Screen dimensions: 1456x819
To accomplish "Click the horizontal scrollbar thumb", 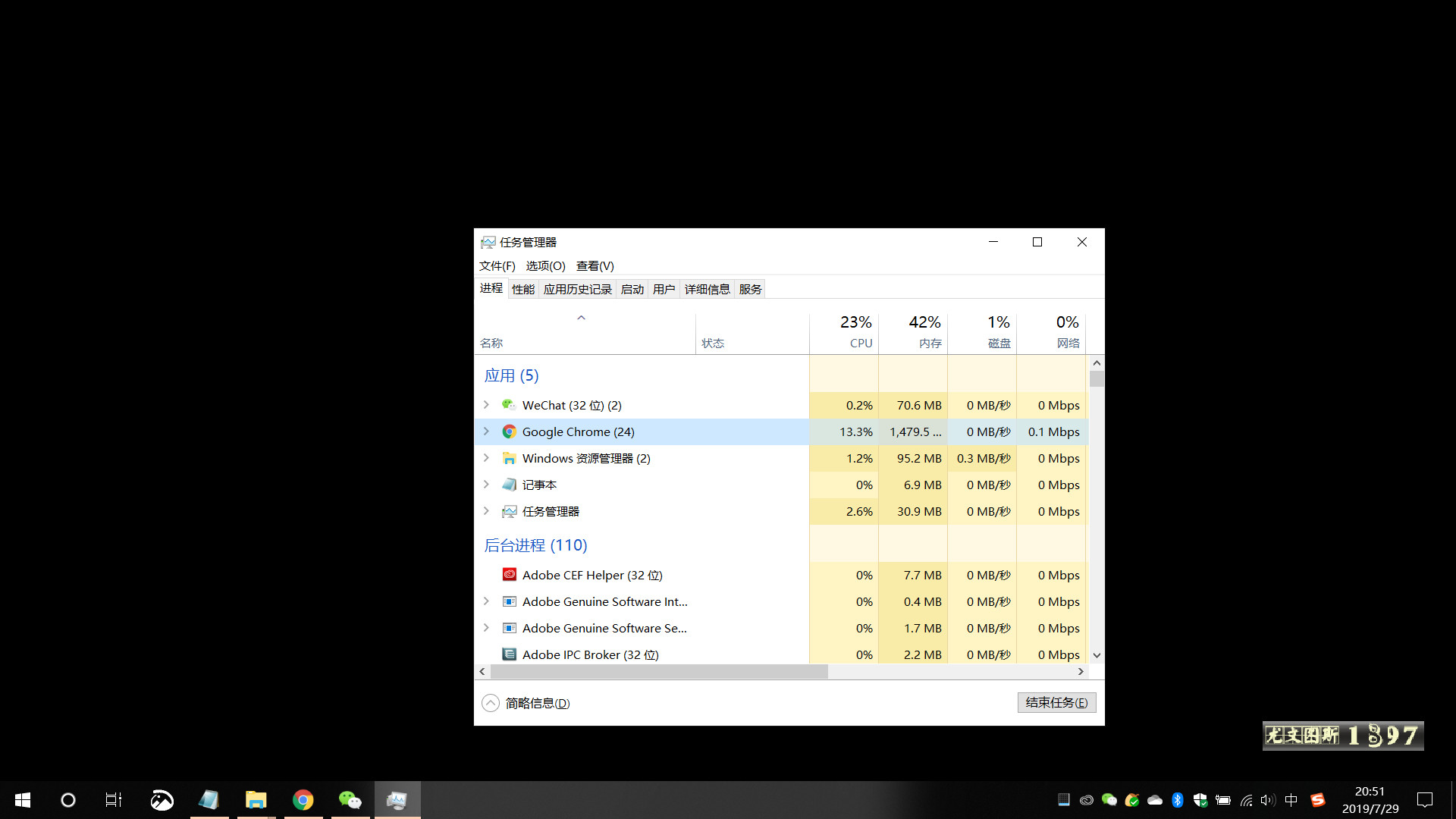I will [x=658, y=672].
